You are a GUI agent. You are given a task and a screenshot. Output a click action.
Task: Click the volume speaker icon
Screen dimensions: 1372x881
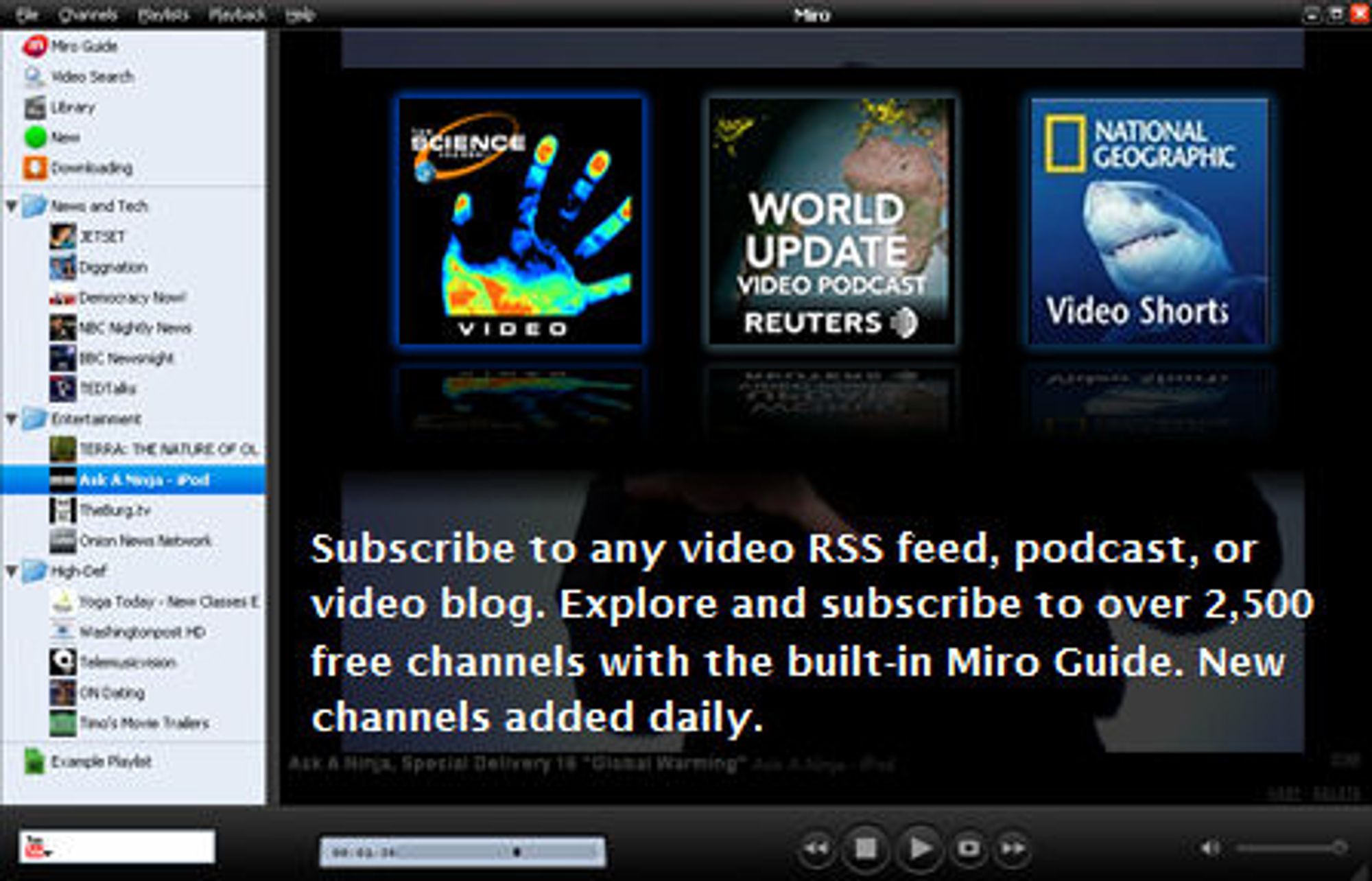pos(1210,849)
